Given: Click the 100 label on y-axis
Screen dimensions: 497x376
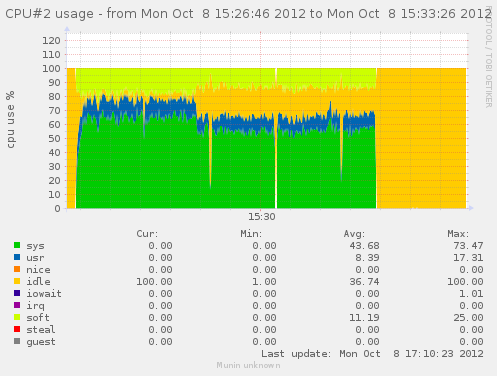Looking at the screenshot, I should point(51,69).
